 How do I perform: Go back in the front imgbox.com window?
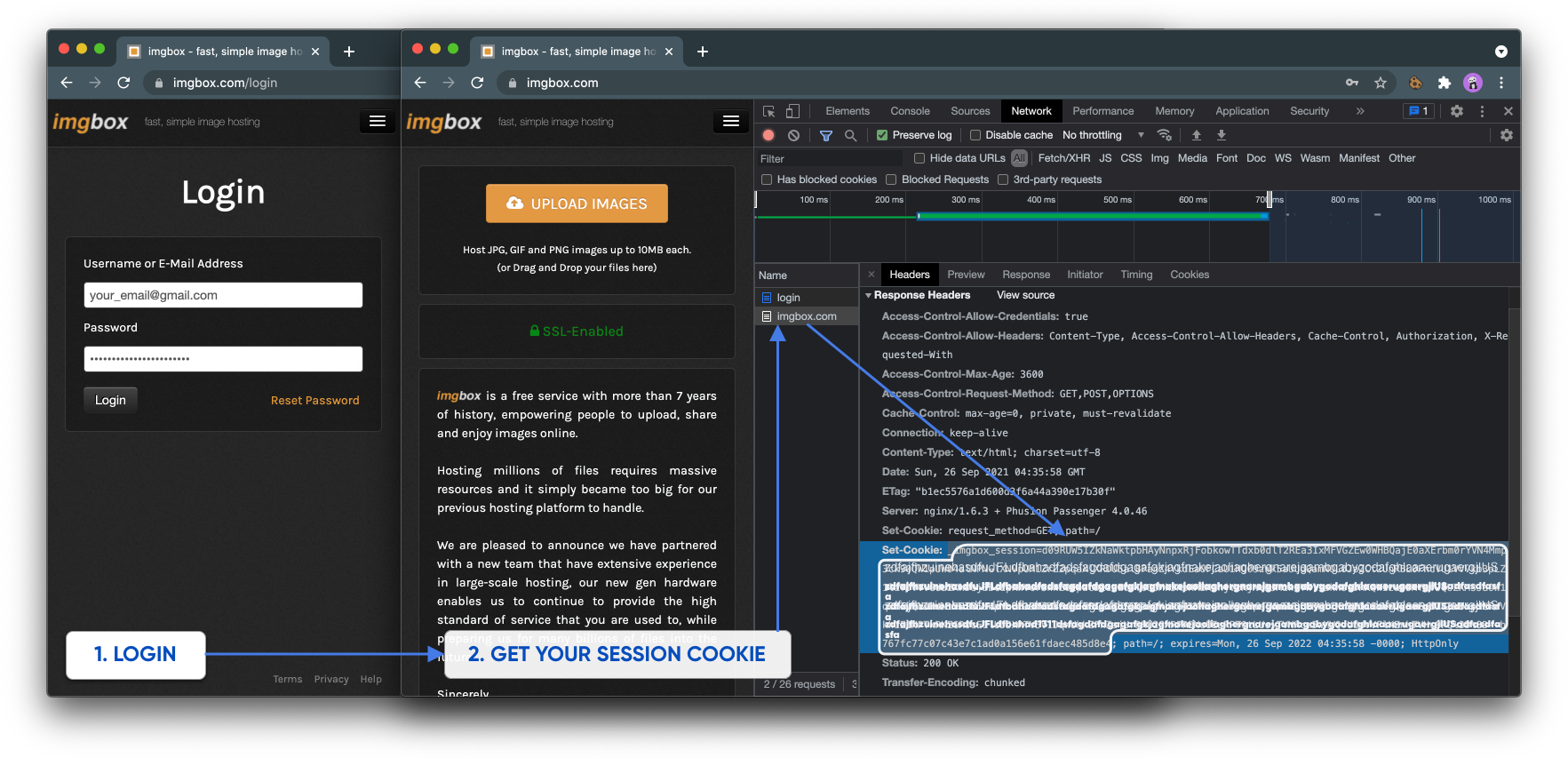click(420, 83)
